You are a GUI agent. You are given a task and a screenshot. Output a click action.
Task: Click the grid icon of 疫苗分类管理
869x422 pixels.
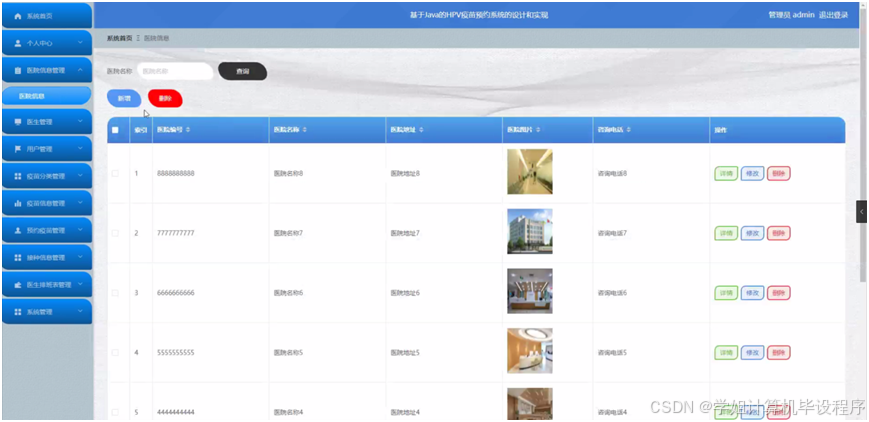click(x=18, y=176)
